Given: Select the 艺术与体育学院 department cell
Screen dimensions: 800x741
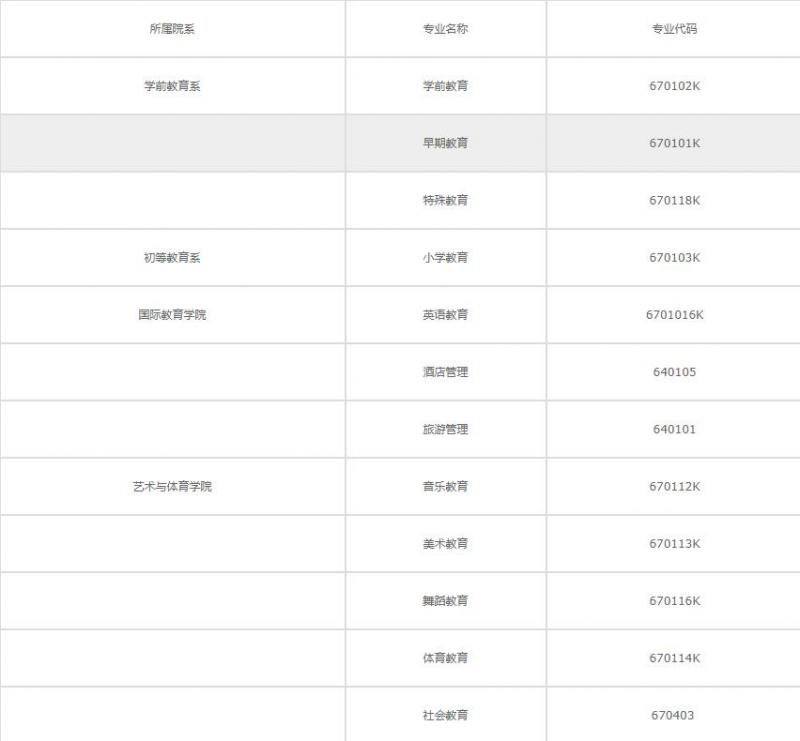Looking at the screenshot, I should pyautogui.click(x=172, y=487).
